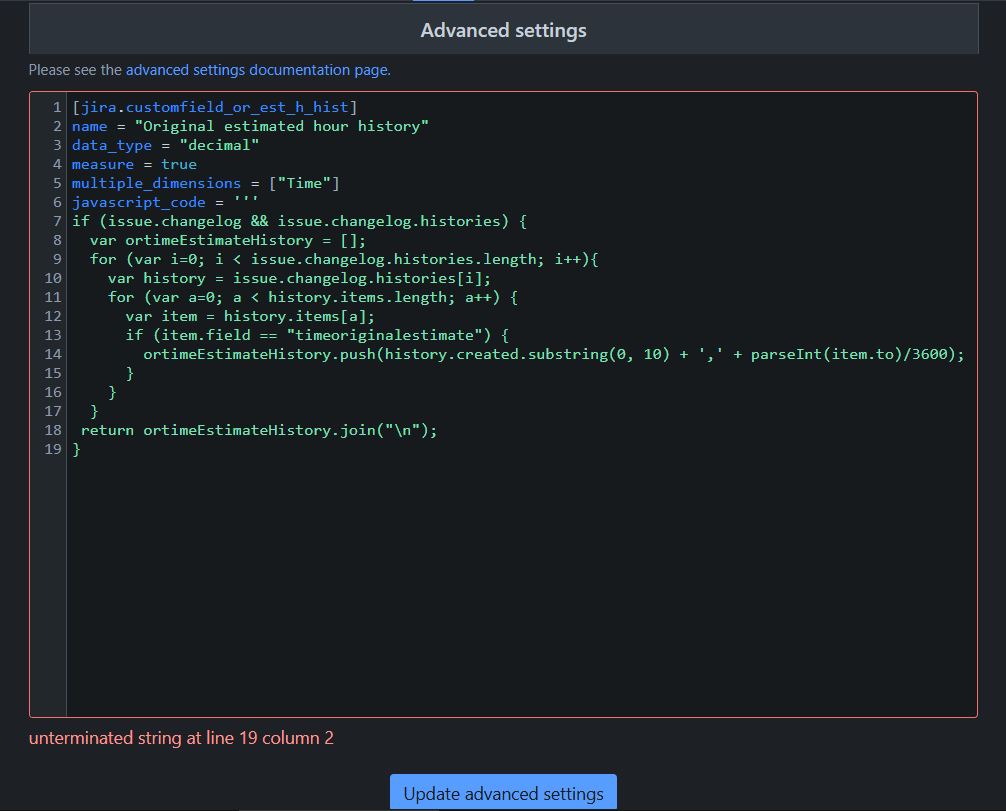
Task: Click the unterminated string error message
Action: (x=182, y=738)
